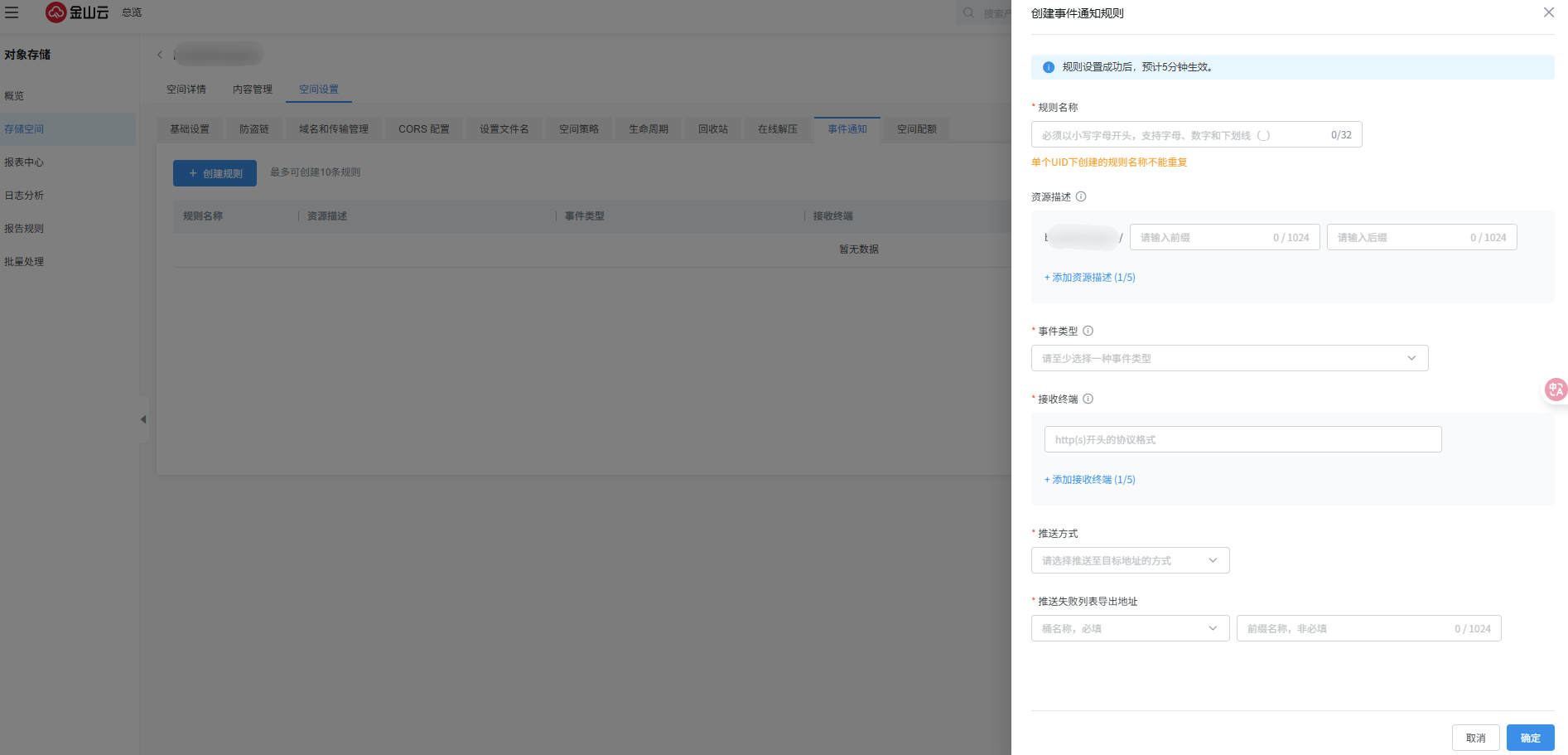Viewport: 1568px width, 755px height.
Task: Click 添加资源描述 (1/5) link
Action: pyautogui.click(x=1090, y=278)
